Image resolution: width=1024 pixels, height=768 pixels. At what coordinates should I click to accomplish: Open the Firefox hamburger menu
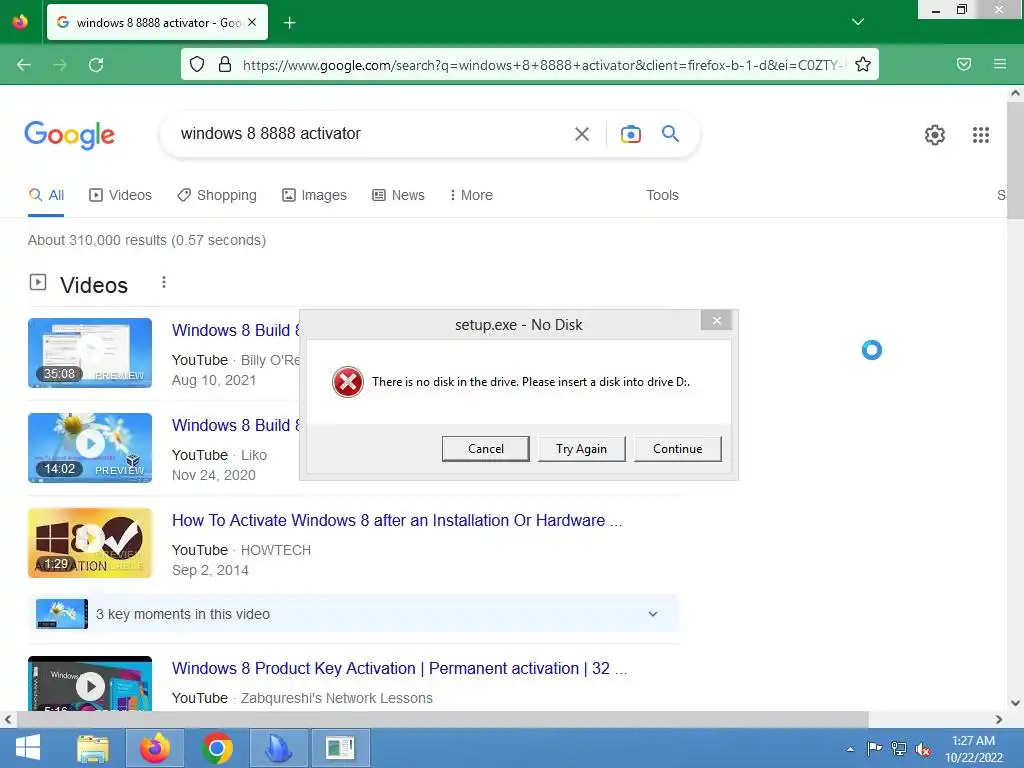1000,64
